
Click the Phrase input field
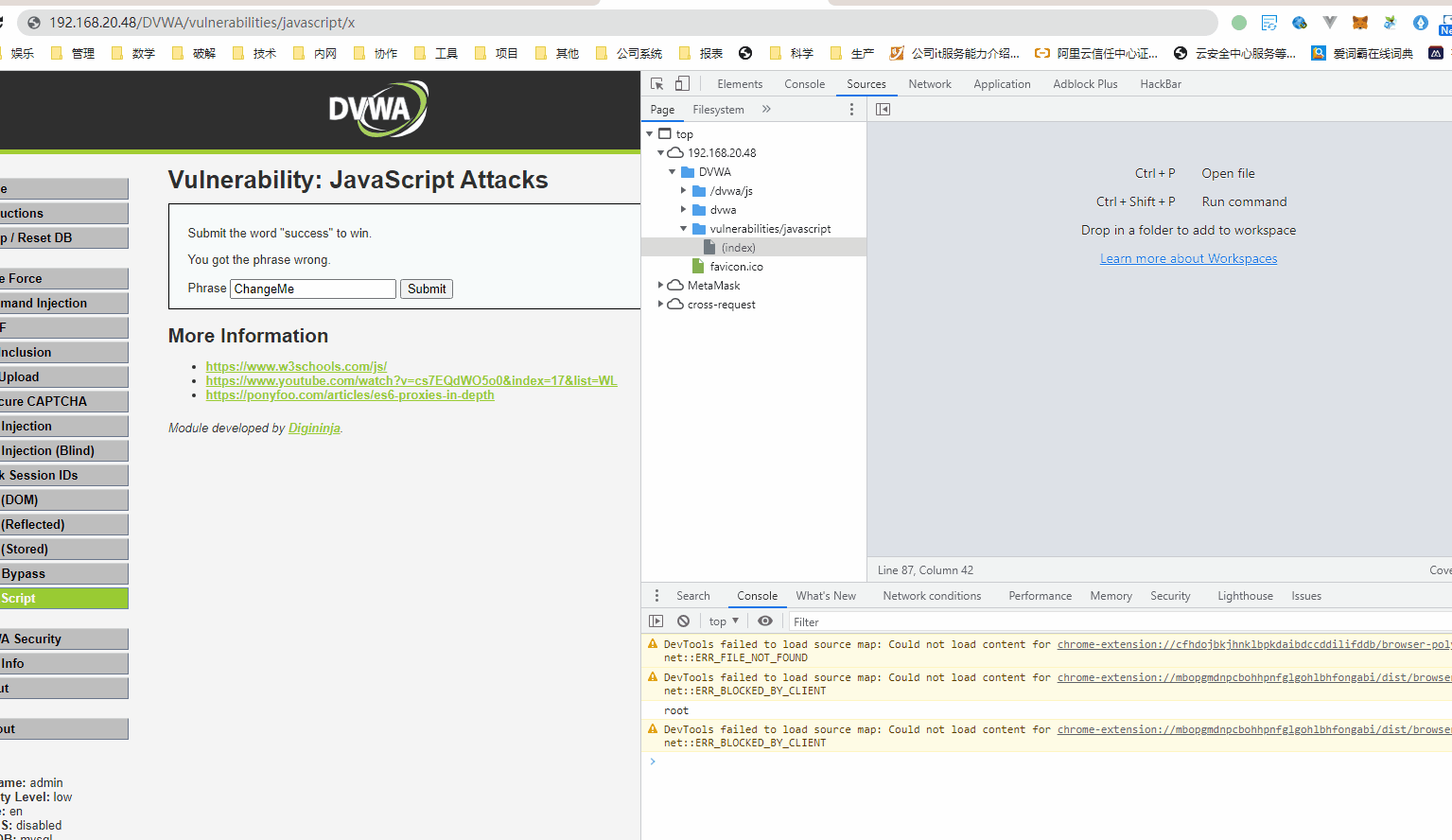313,289
